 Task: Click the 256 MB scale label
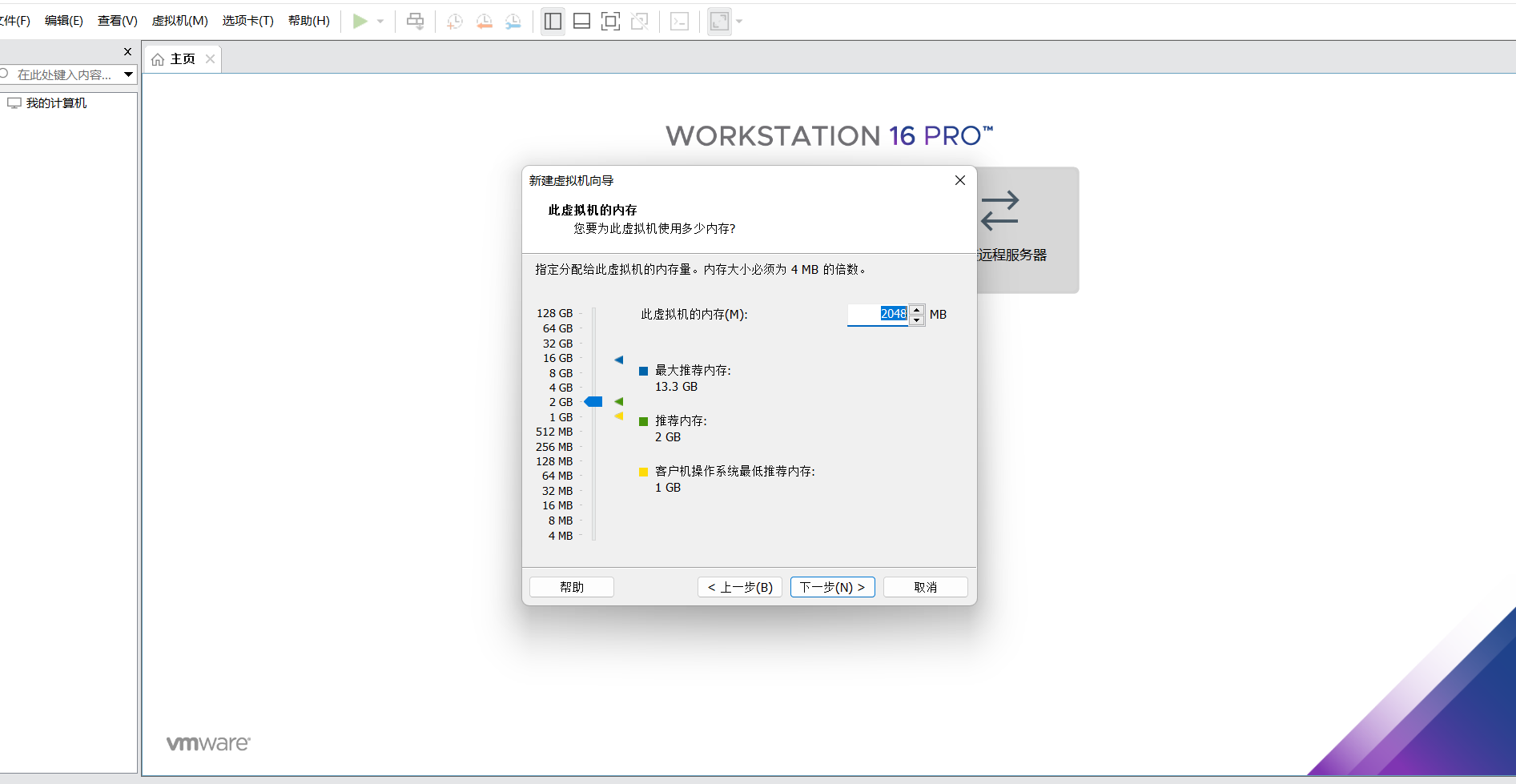click(554, 448)
